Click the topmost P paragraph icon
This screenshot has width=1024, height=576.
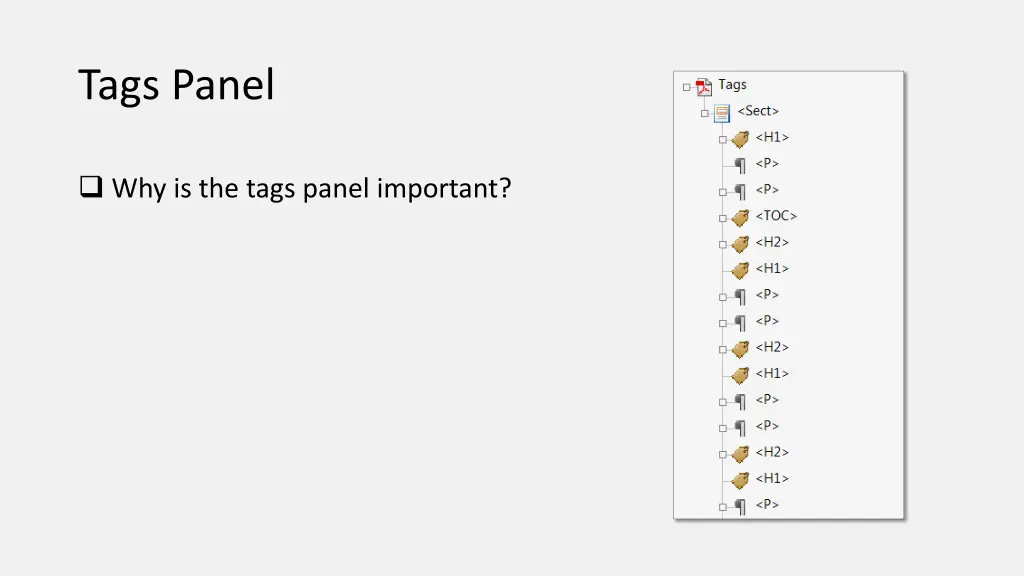(740, 164)
